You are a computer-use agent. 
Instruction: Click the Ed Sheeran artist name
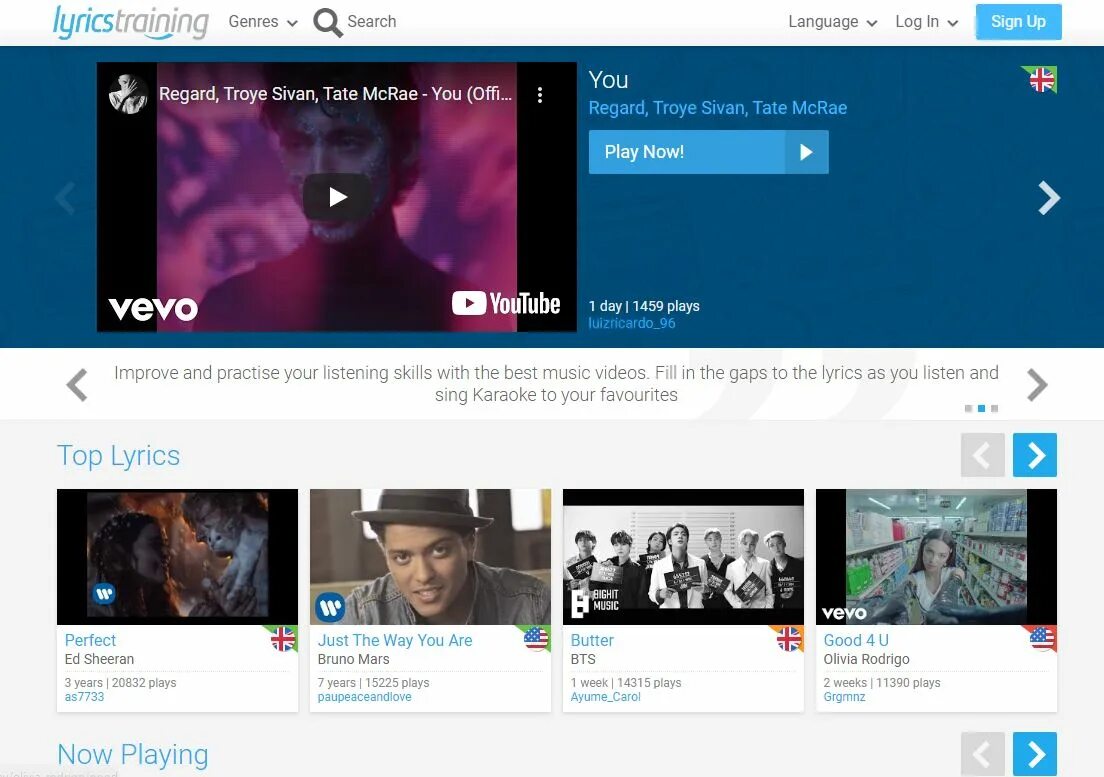[99, 659]
